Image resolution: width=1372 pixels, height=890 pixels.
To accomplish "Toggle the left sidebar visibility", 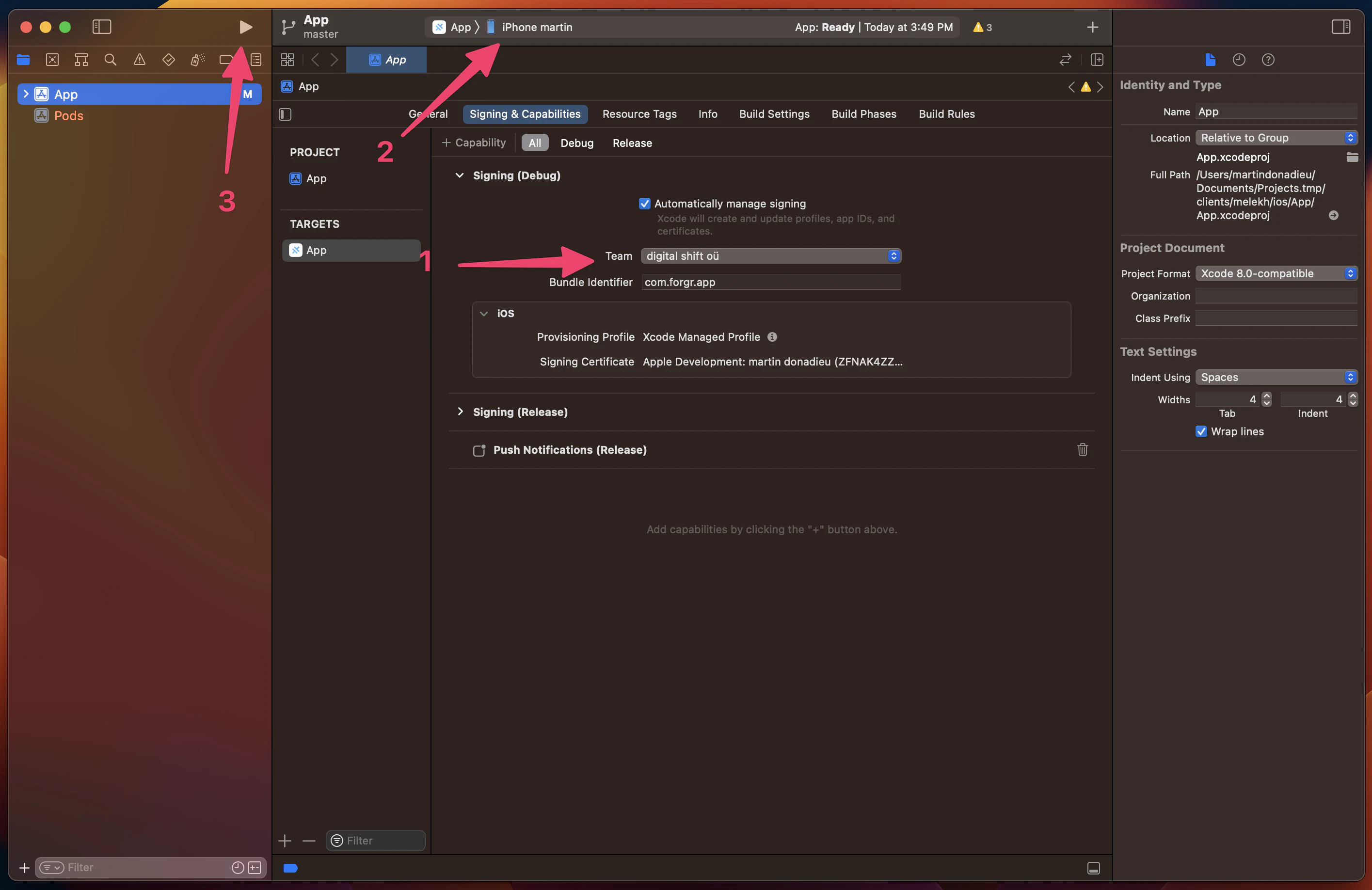I will tap(101, 27).
